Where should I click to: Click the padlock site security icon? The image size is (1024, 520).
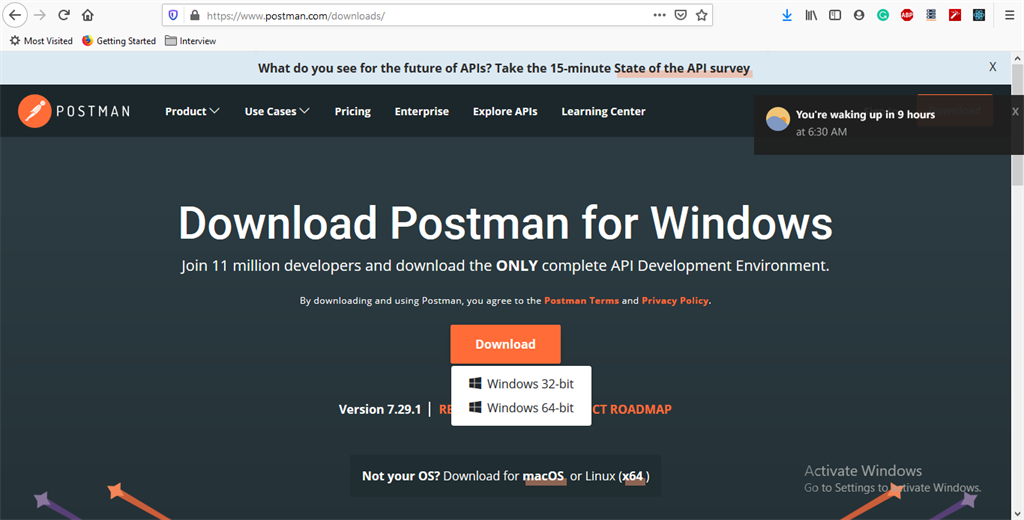click(194, 15)
